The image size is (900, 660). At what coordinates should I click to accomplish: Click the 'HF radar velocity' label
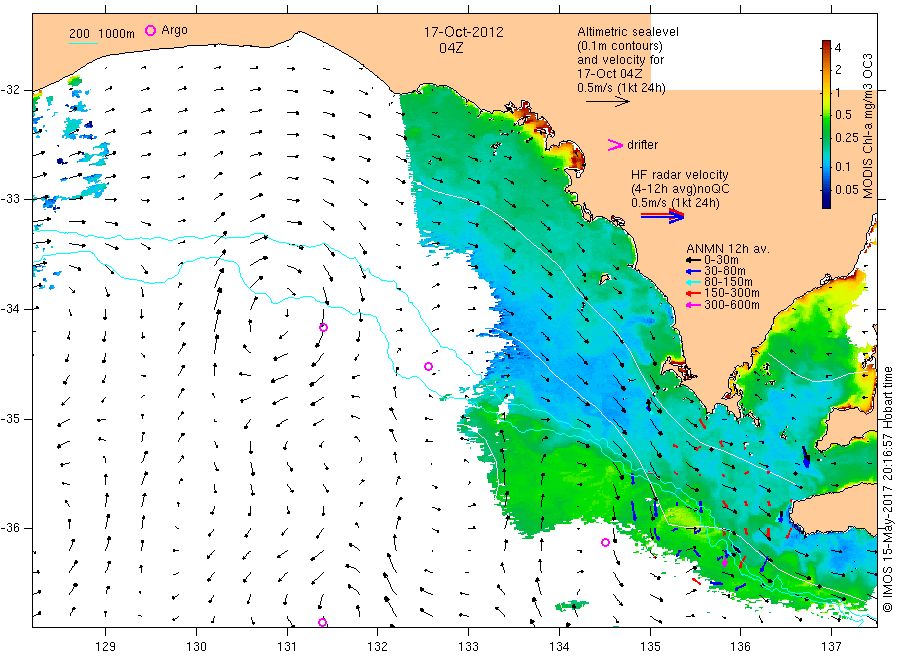click(x=680, y=174)
